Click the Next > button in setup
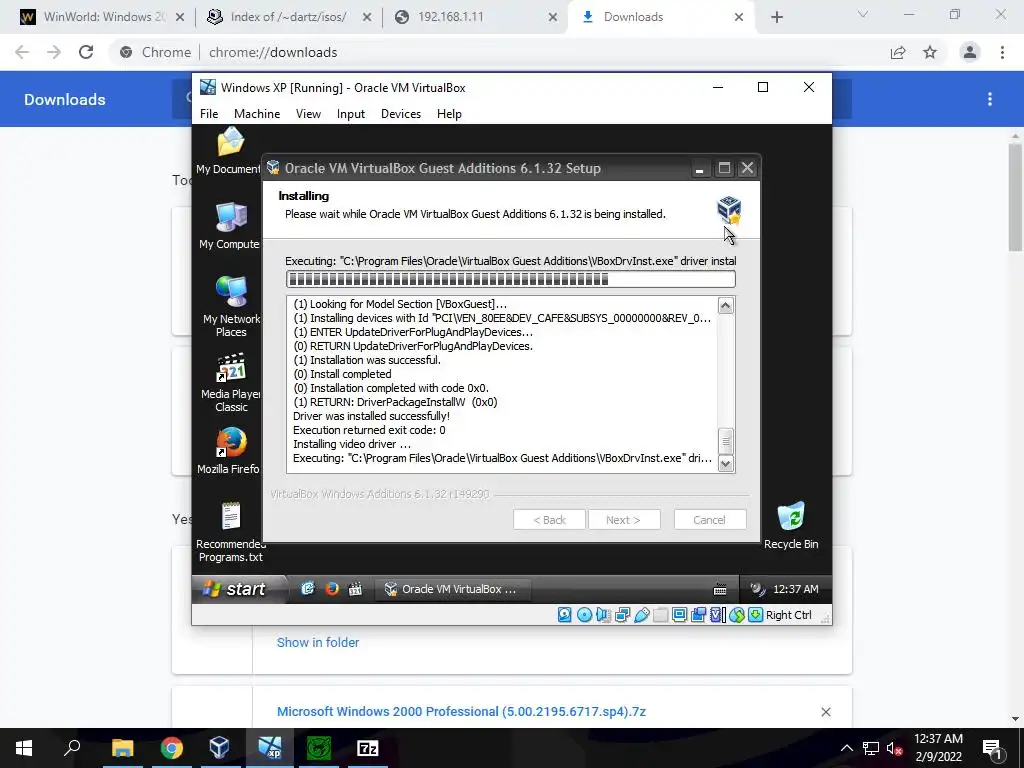The image size is (1024, 768). coord(624,520)
